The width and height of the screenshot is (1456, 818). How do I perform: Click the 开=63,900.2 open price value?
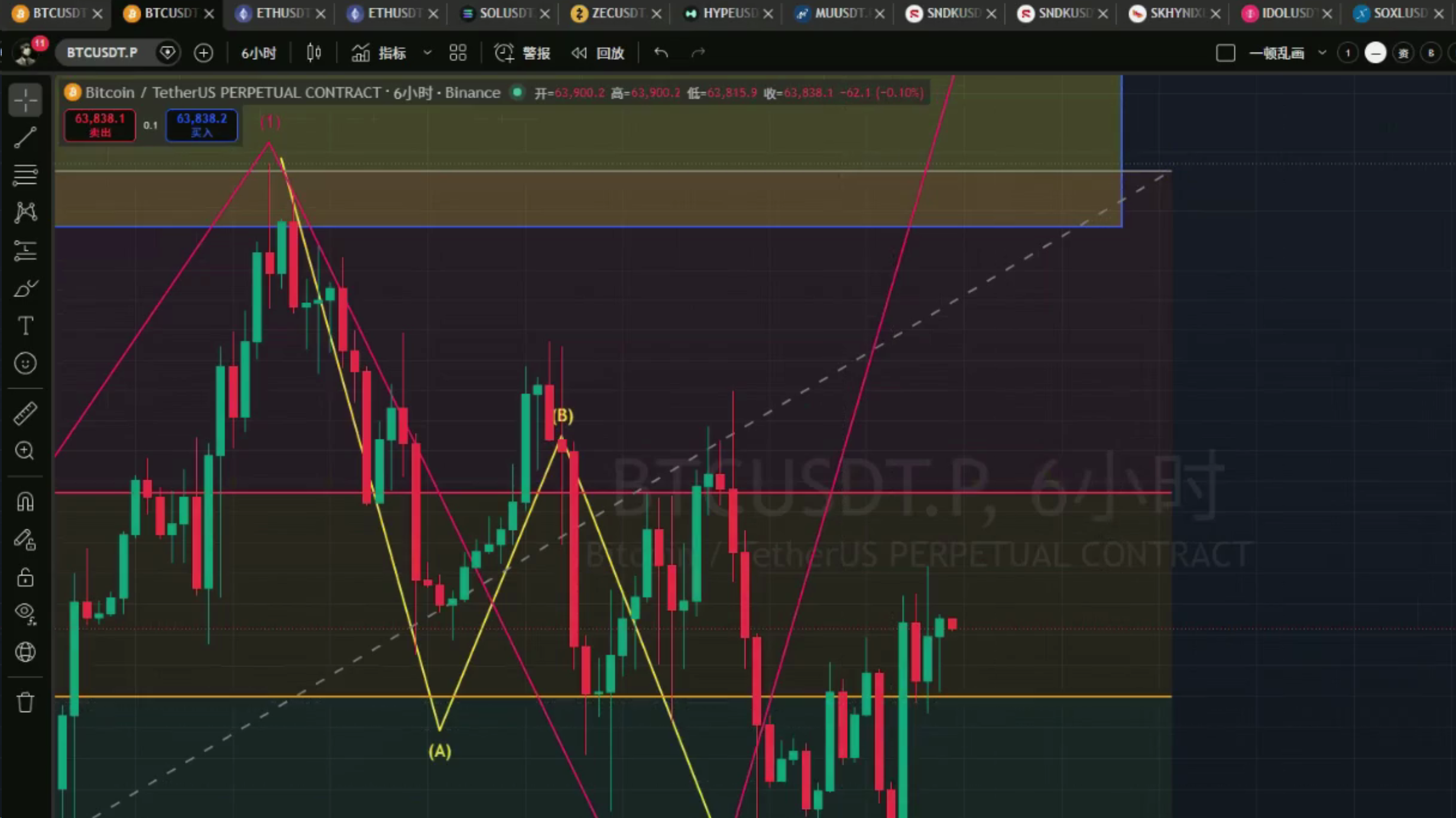click(569, 93)
